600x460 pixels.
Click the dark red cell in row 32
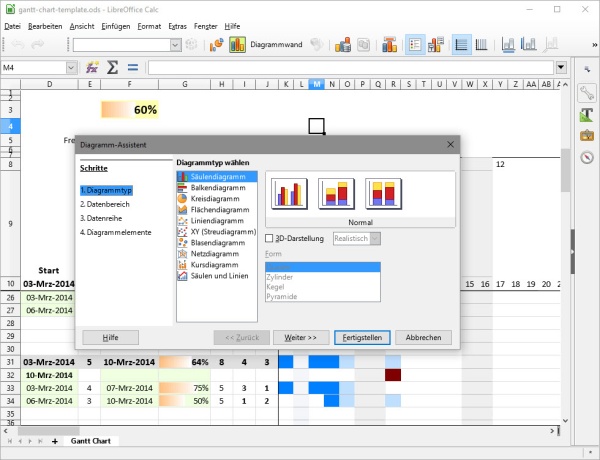click(x=393, y=375)
